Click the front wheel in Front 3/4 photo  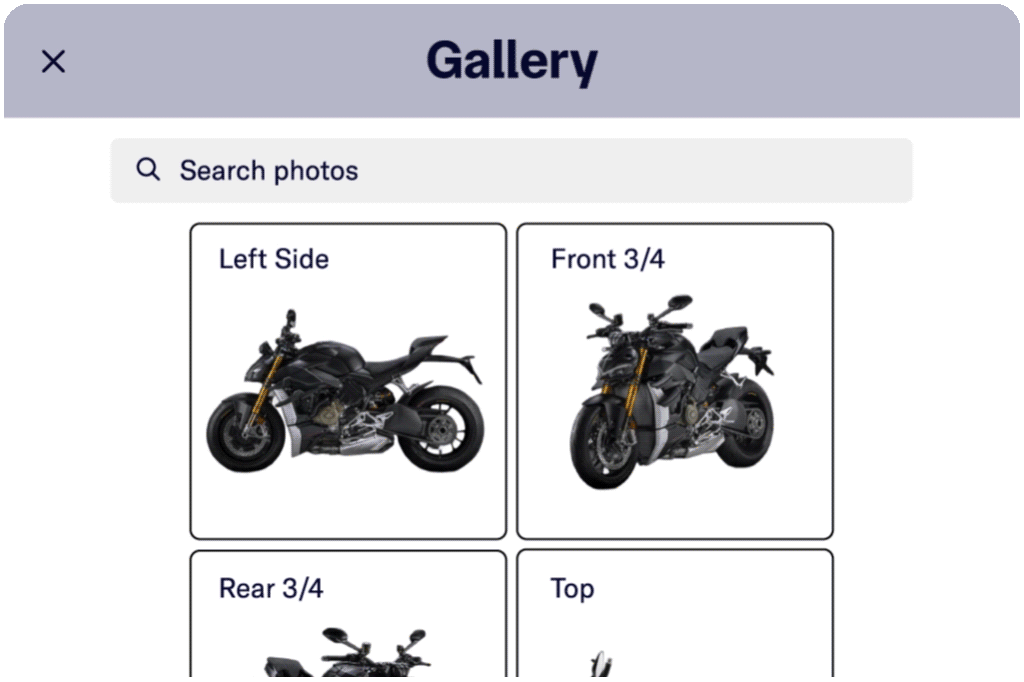coord(603,444)
